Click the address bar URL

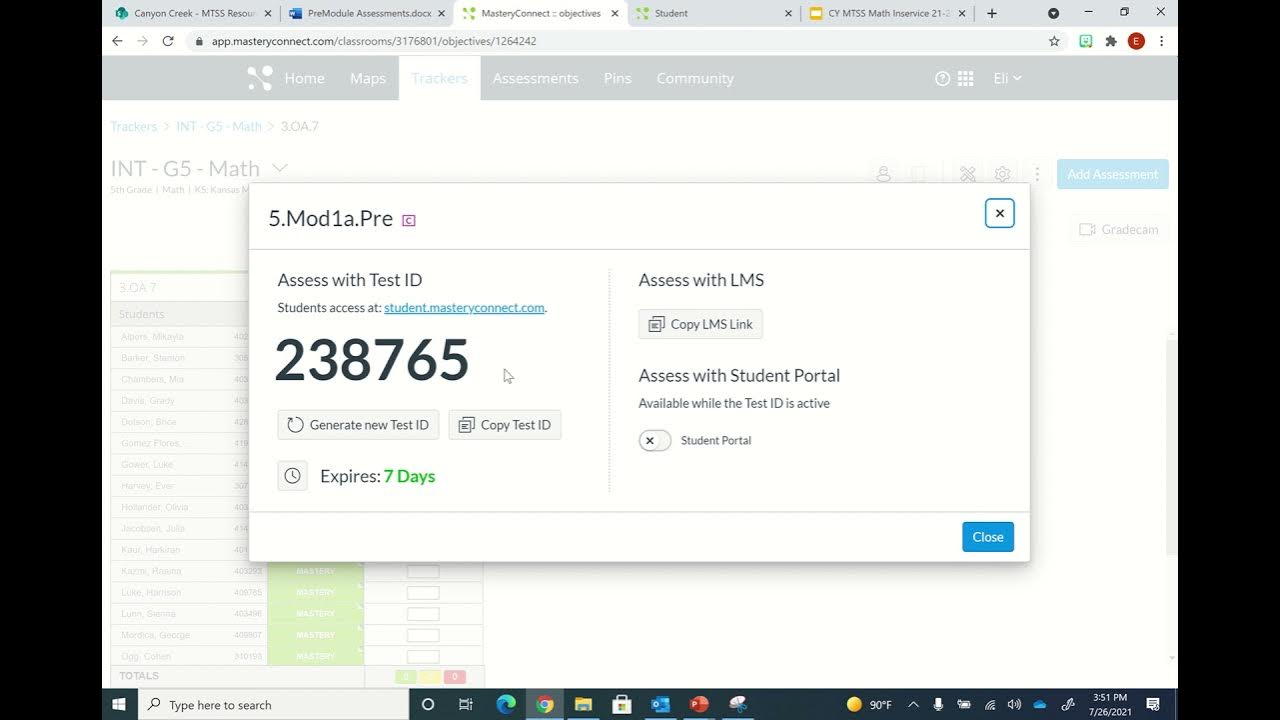[x=374, y=41]
